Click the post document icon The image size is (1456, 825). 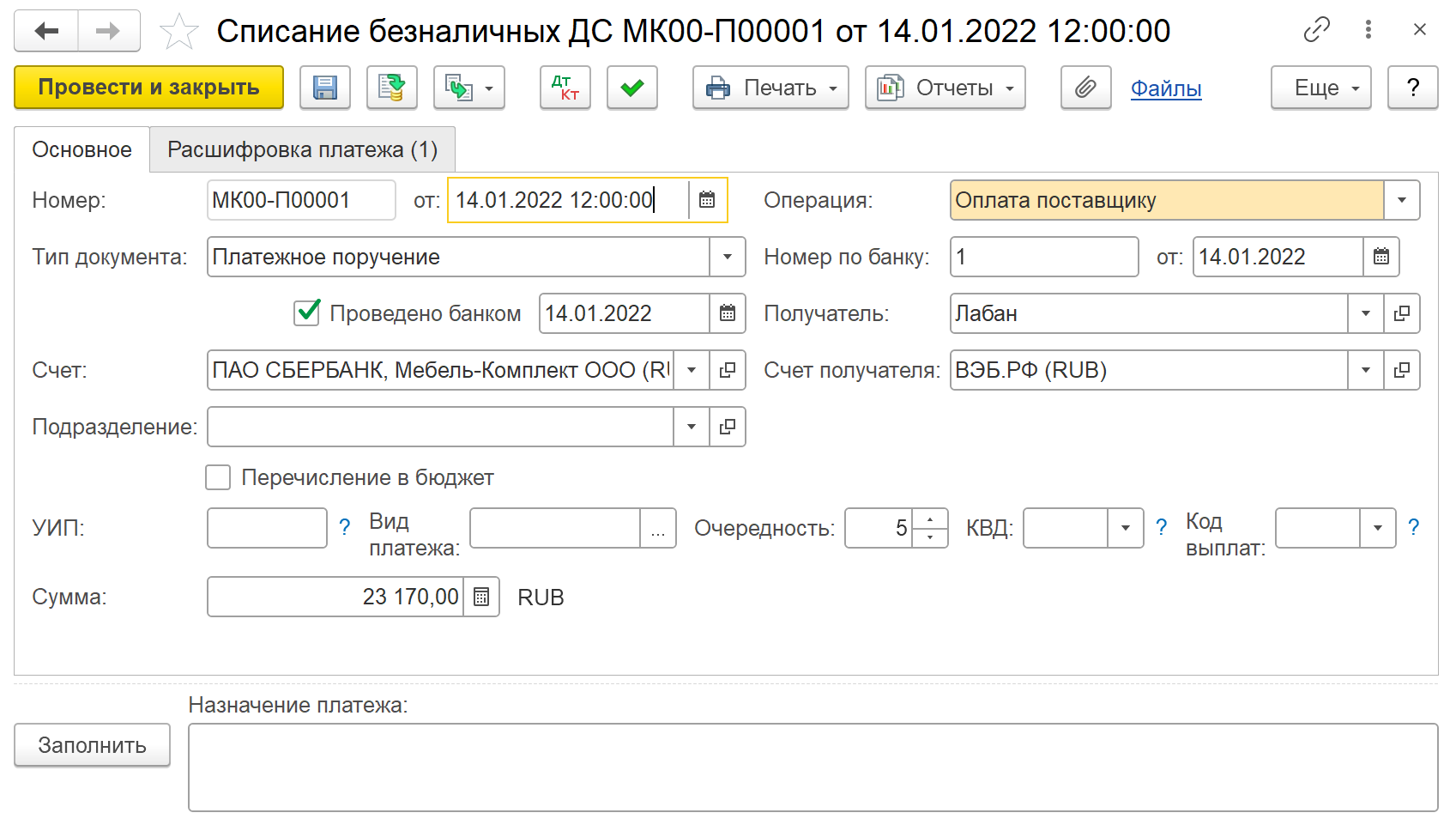click(391, 88)
